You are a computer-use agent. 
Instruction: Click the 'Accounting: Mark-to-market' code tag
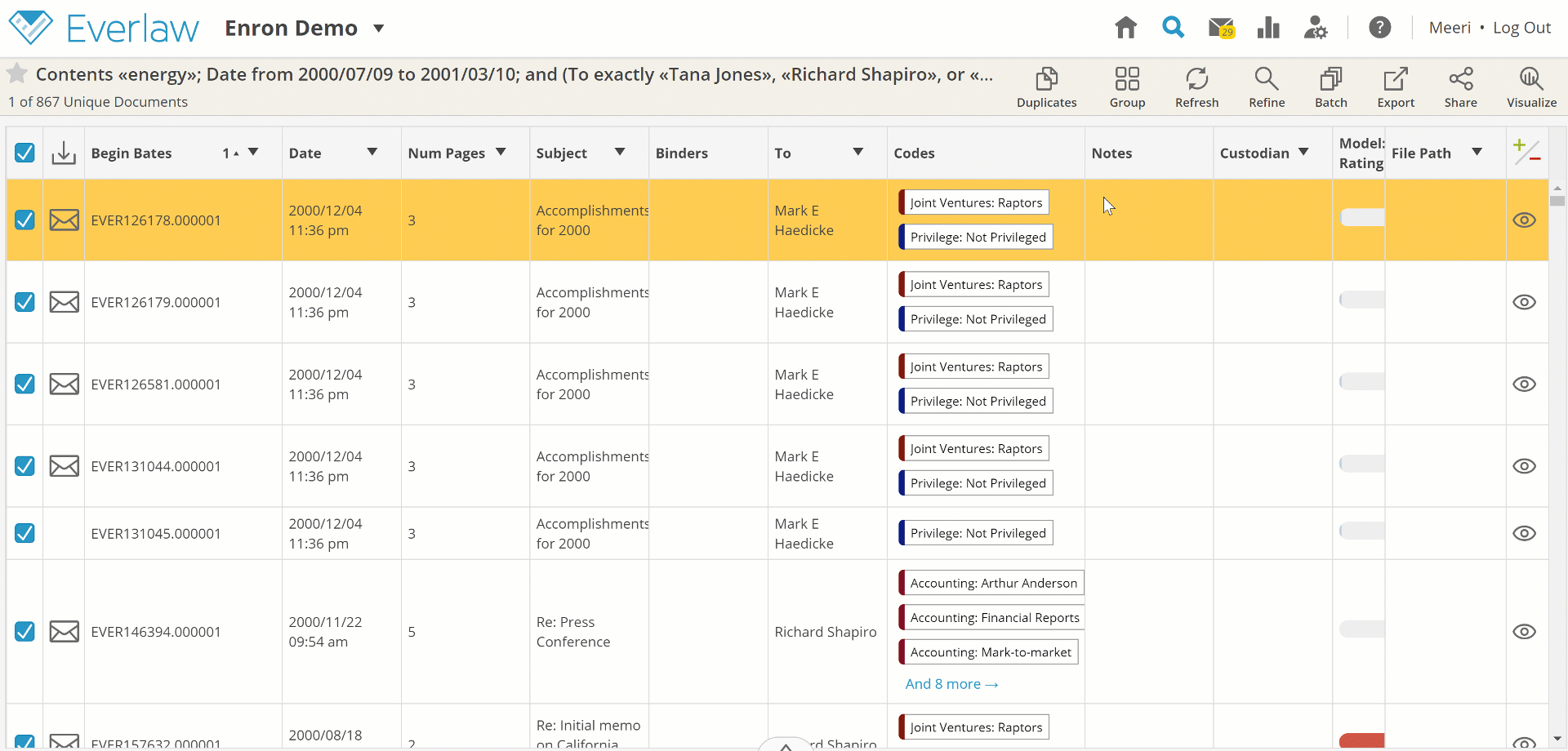pos(988,652)
